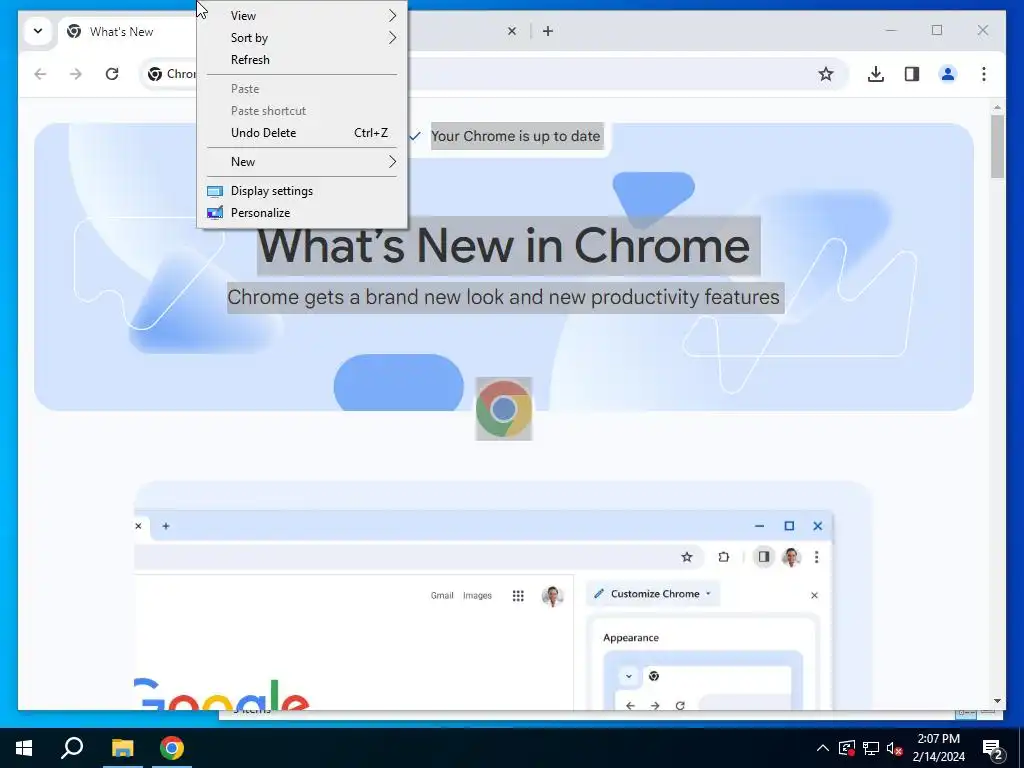Viewport: 1024px width, 768px height.
Task: Open the Chrome profile avatar
Action: click(x=948, y=74)
